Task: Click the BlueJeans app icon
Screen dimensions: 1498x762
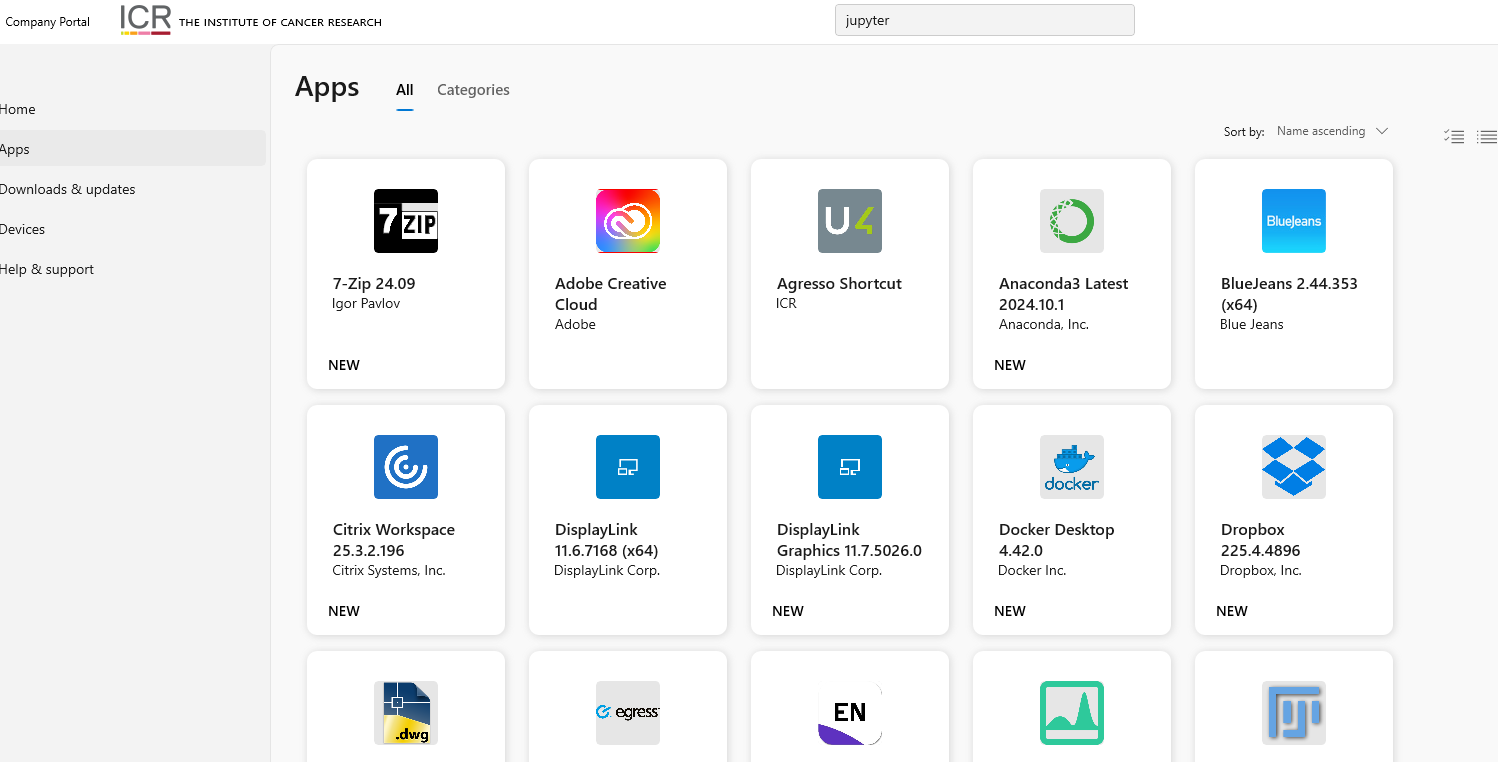Action: 1294,221
